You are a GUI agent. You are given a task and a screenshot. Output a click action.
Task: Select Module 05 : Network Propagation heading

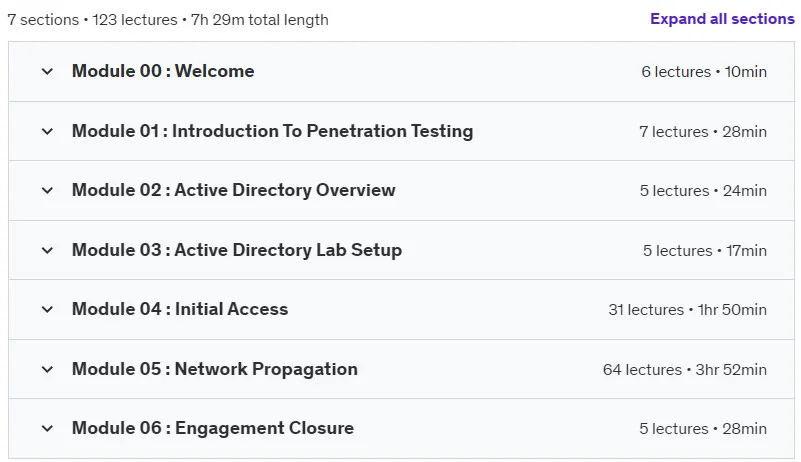215,369
